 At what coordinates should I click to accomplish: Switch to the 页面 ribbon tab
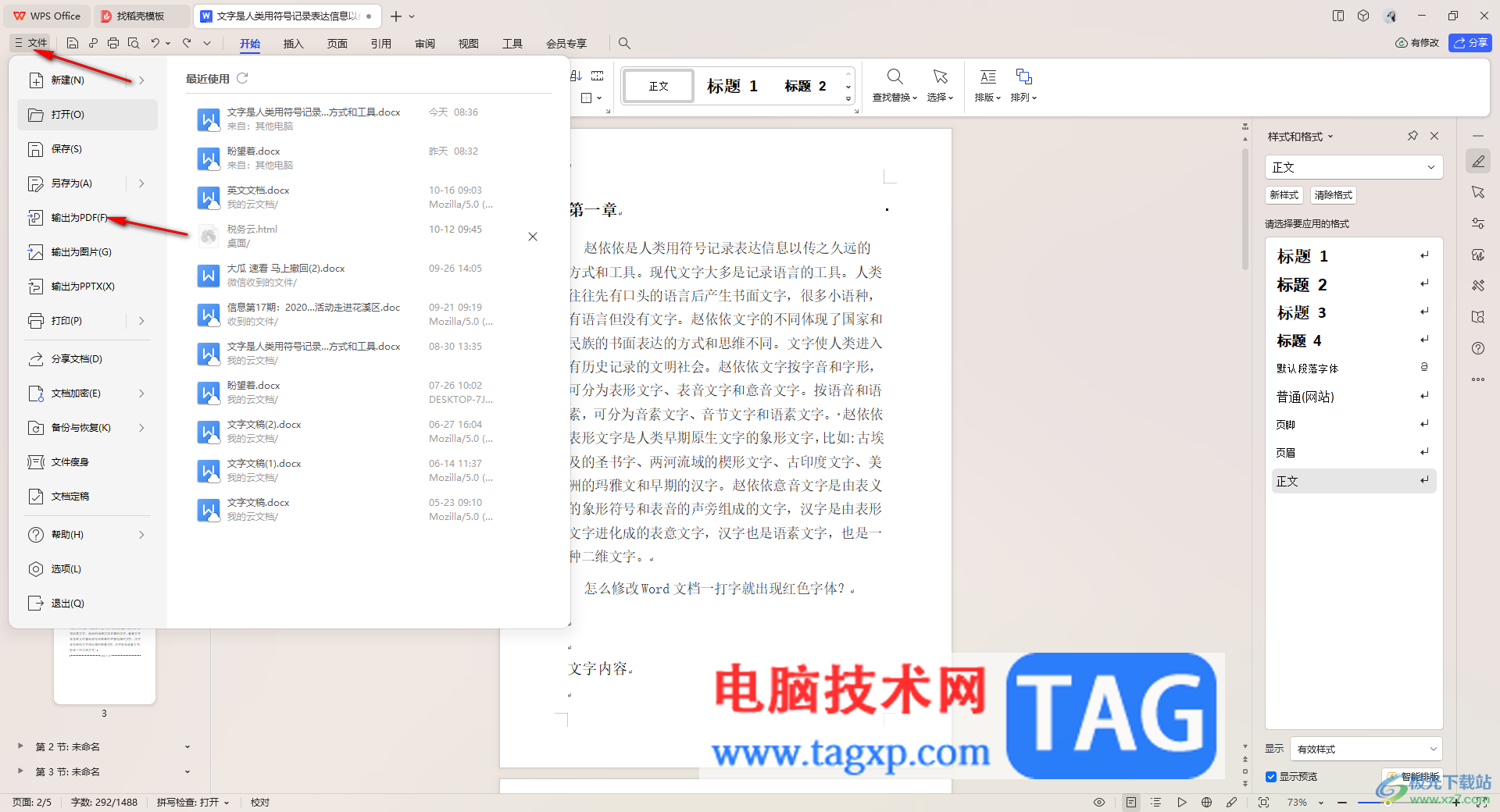(337, 44)
